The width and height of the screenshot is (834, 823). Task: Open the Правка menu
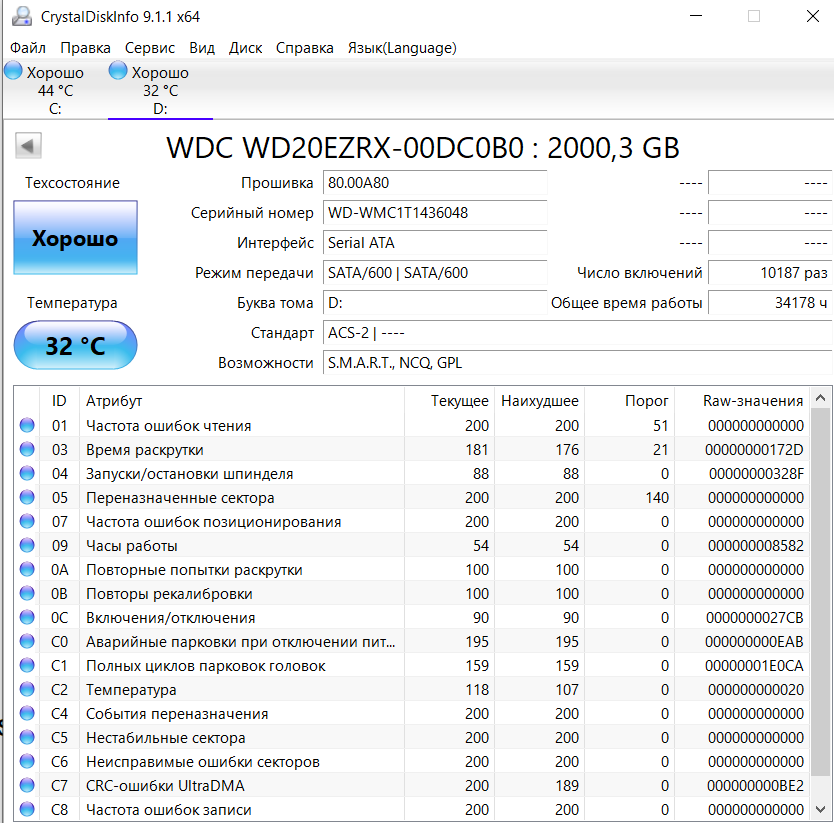(85, 48)
